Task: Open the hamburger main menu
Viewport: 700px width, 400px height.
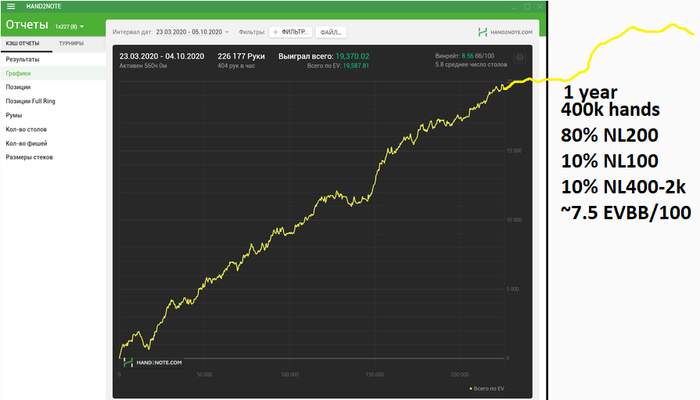Action: 11,6
